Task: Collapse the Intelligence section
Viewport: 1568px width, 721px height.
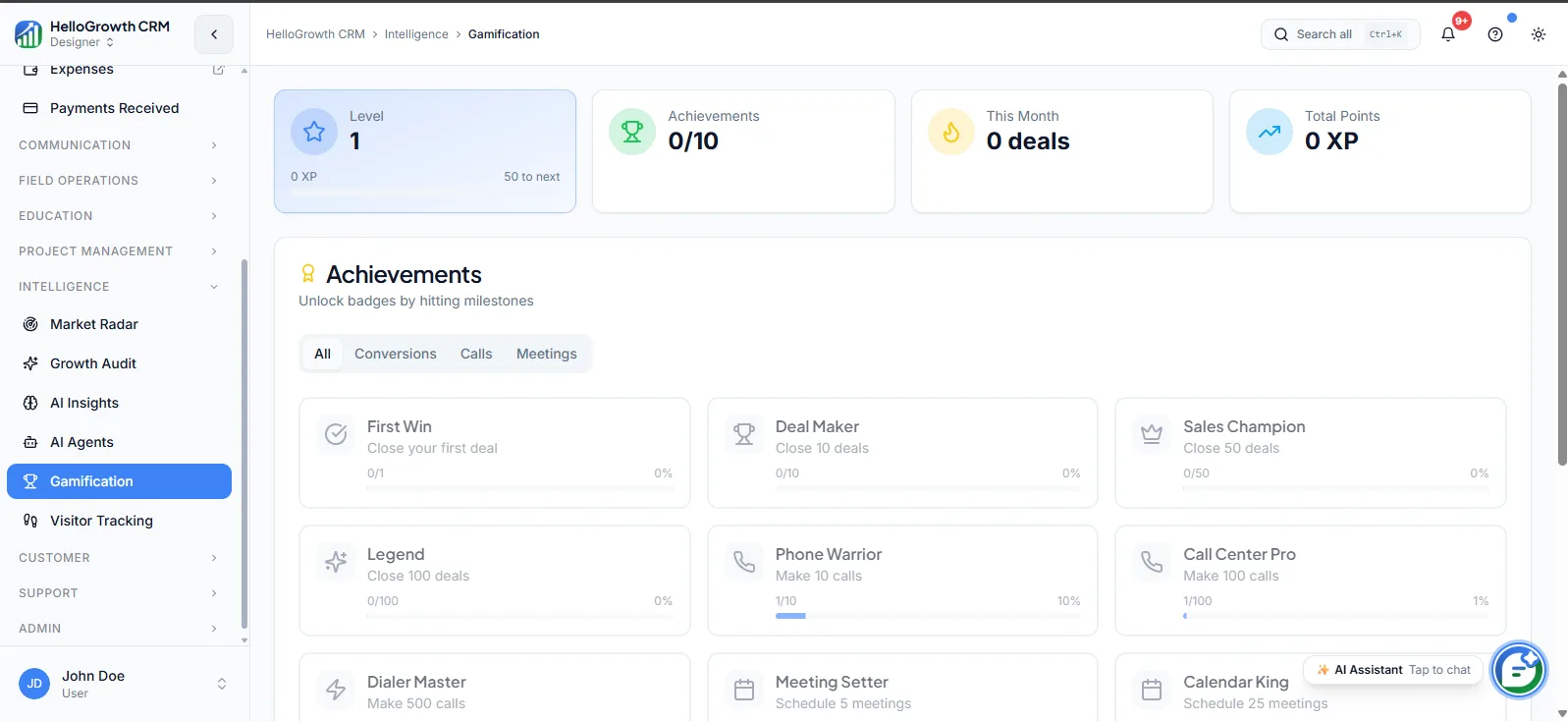Action: tap(118, 287)
